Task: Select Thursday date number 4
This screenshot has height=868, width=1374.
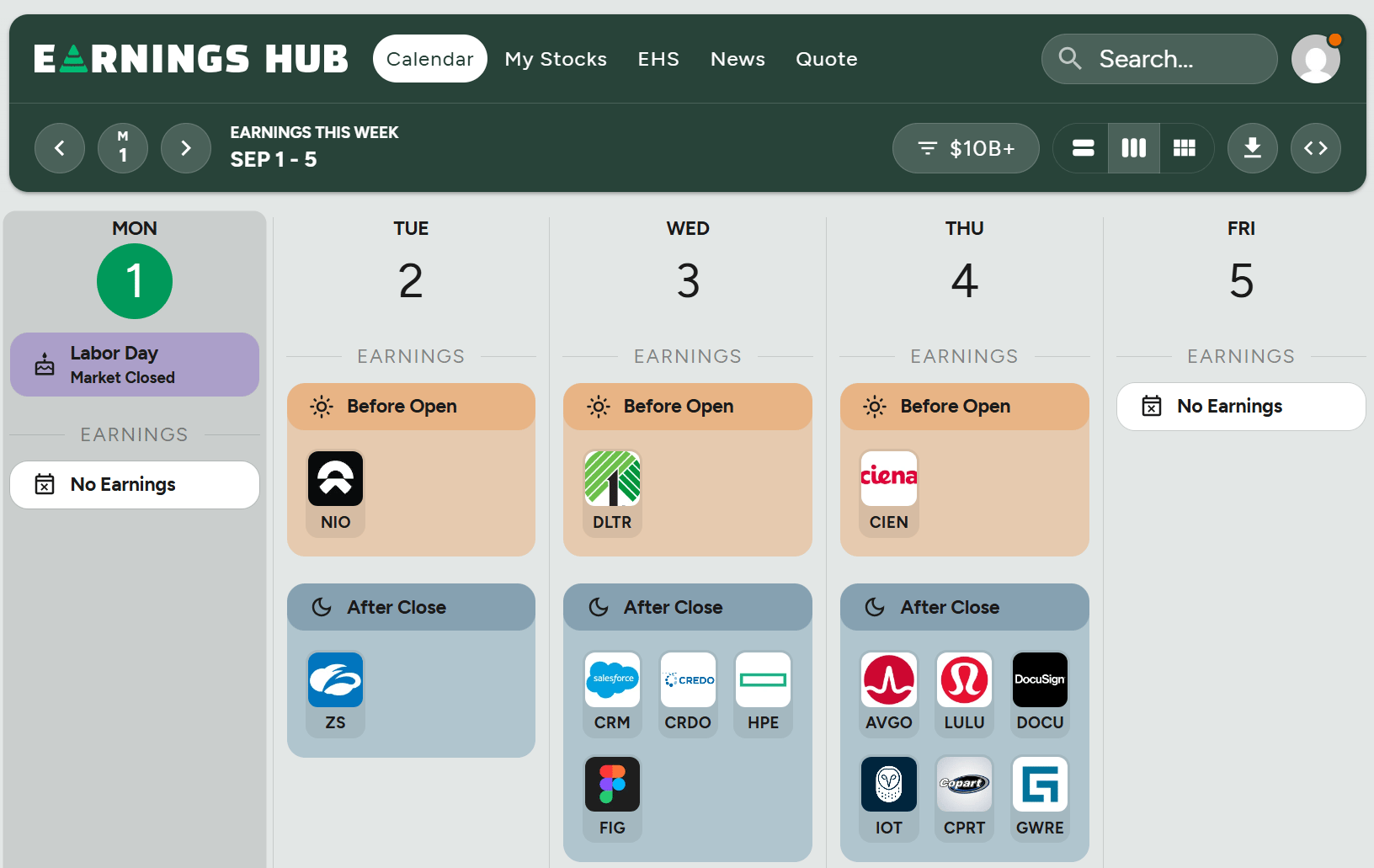Action: (965, 281)
